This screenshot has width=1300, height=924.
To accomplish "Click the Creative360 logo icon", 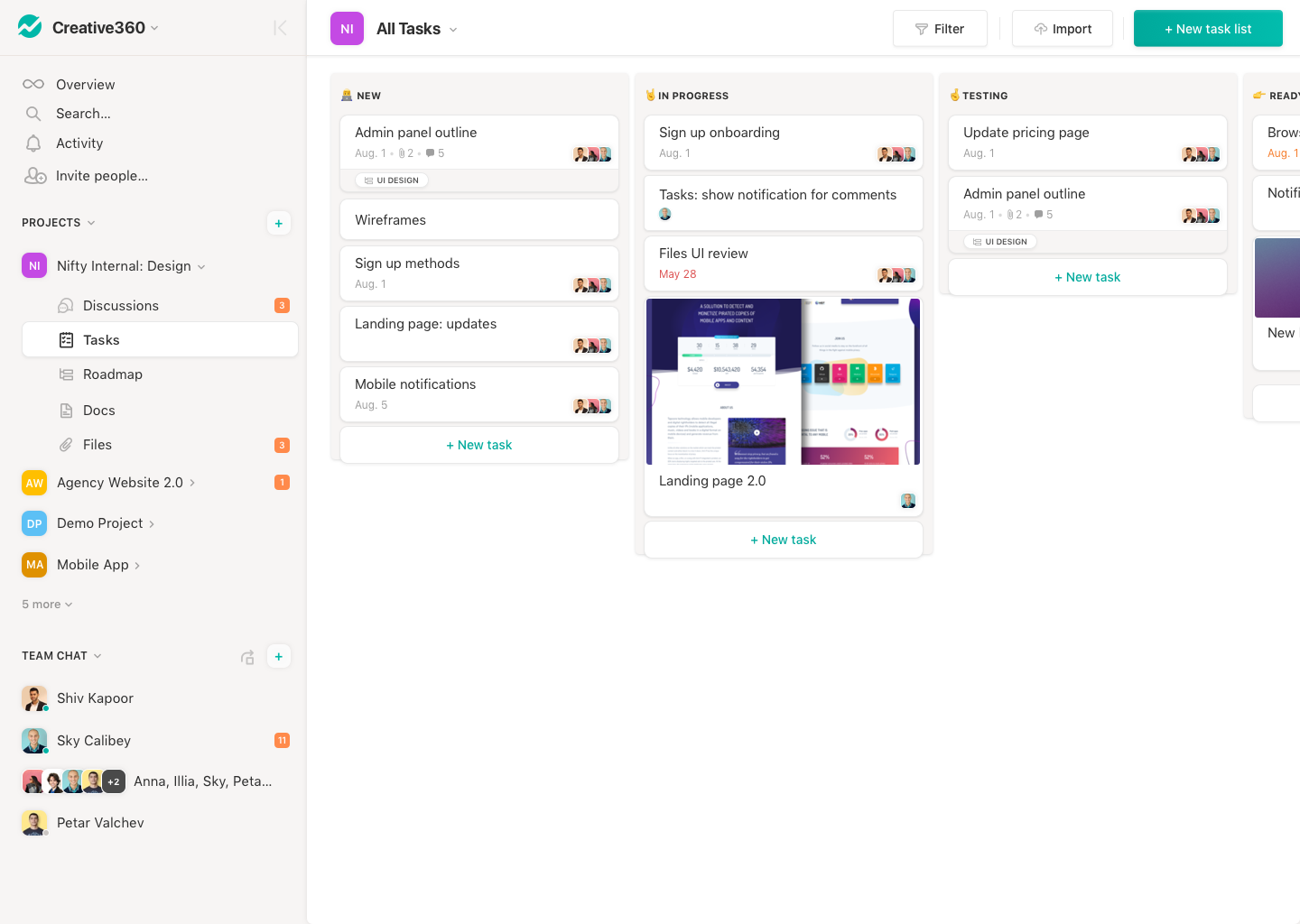I will [x=30, y=27].
